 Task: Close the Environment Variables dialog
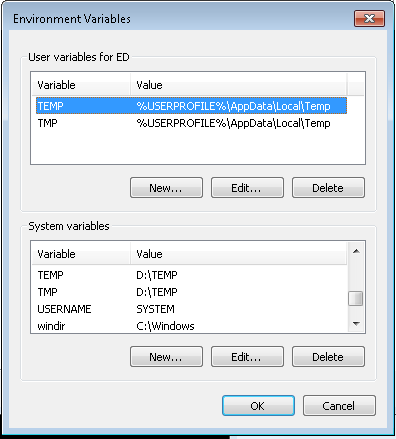point(369,18)
